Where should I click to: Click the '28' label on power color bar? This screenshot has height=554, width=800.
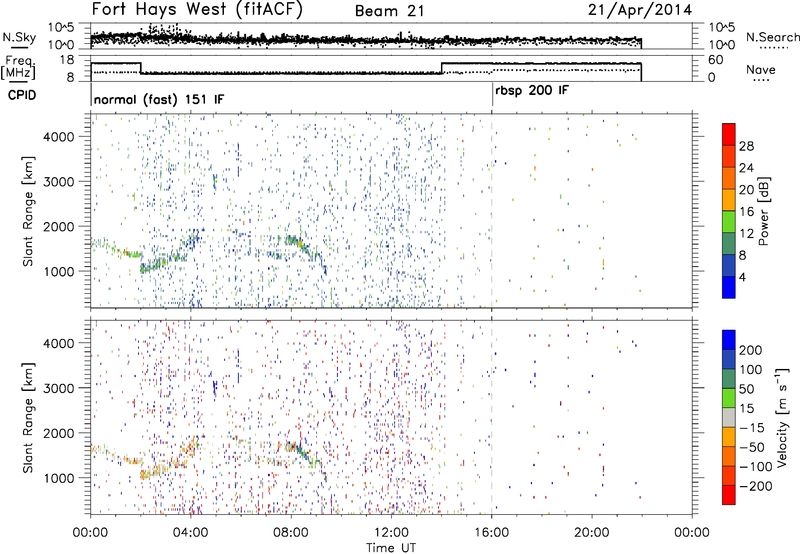click(x=746, y=146)
